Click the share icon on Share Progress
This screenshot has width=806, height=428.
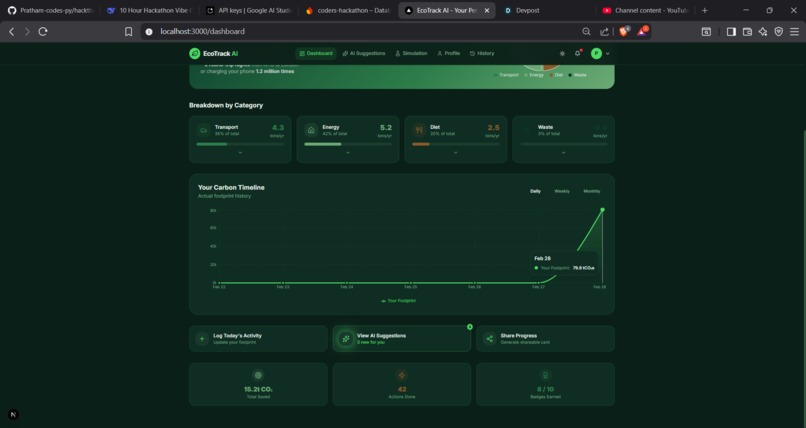coord(489,339)
